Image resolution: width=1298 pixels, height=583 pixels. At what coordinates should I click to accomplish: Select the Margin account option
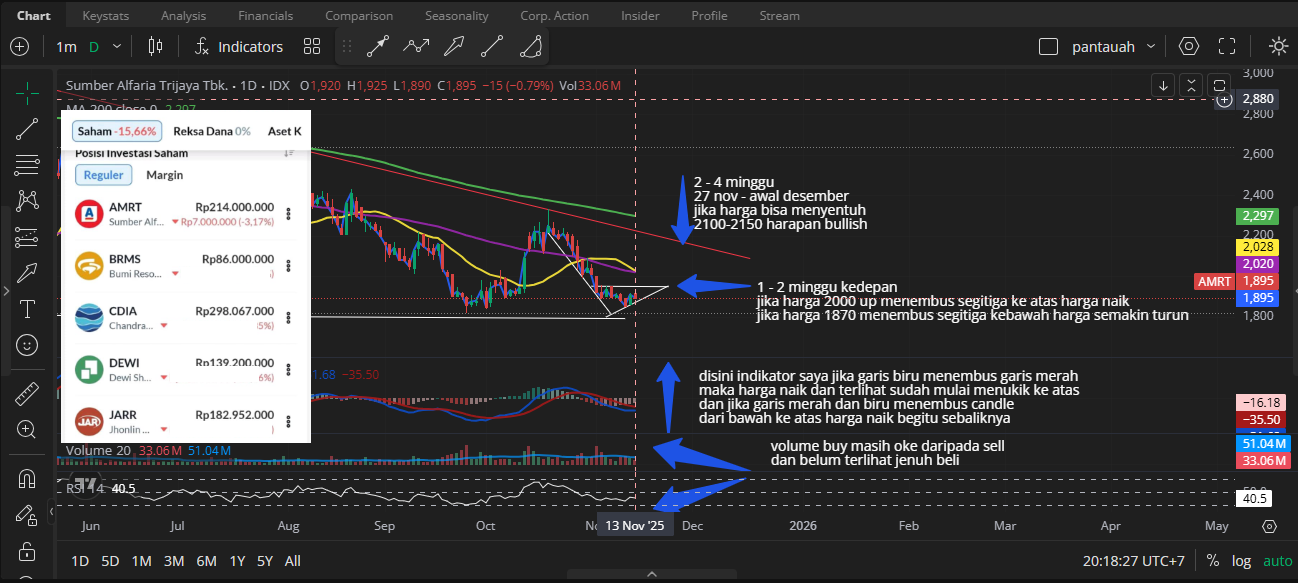click(165, 175)
